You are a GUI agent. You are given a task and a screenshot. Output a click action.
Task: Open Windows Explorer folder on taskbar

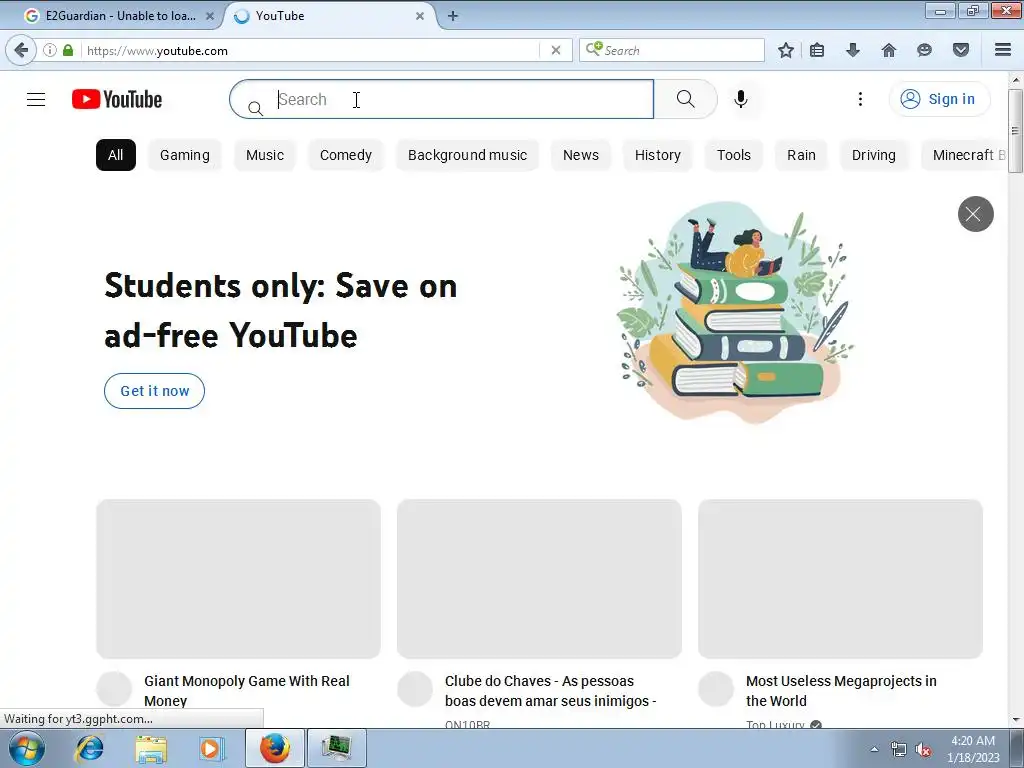coord(151,748)
